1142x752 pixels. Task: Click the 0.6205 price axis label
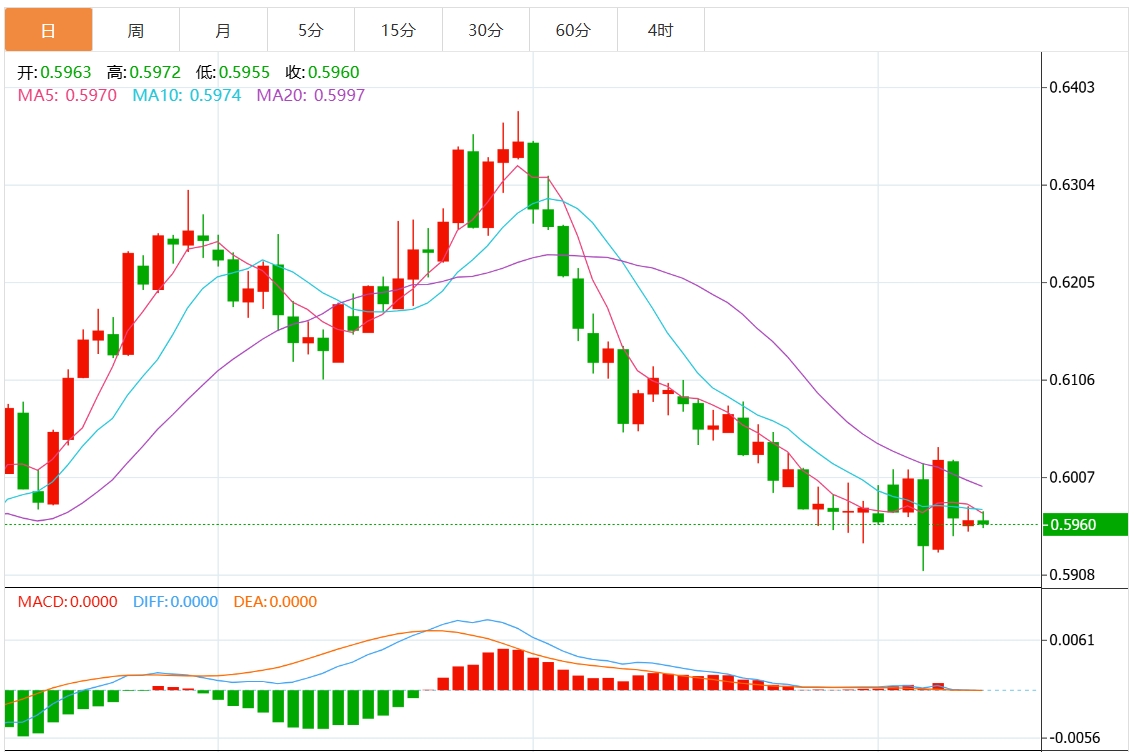1071,282
